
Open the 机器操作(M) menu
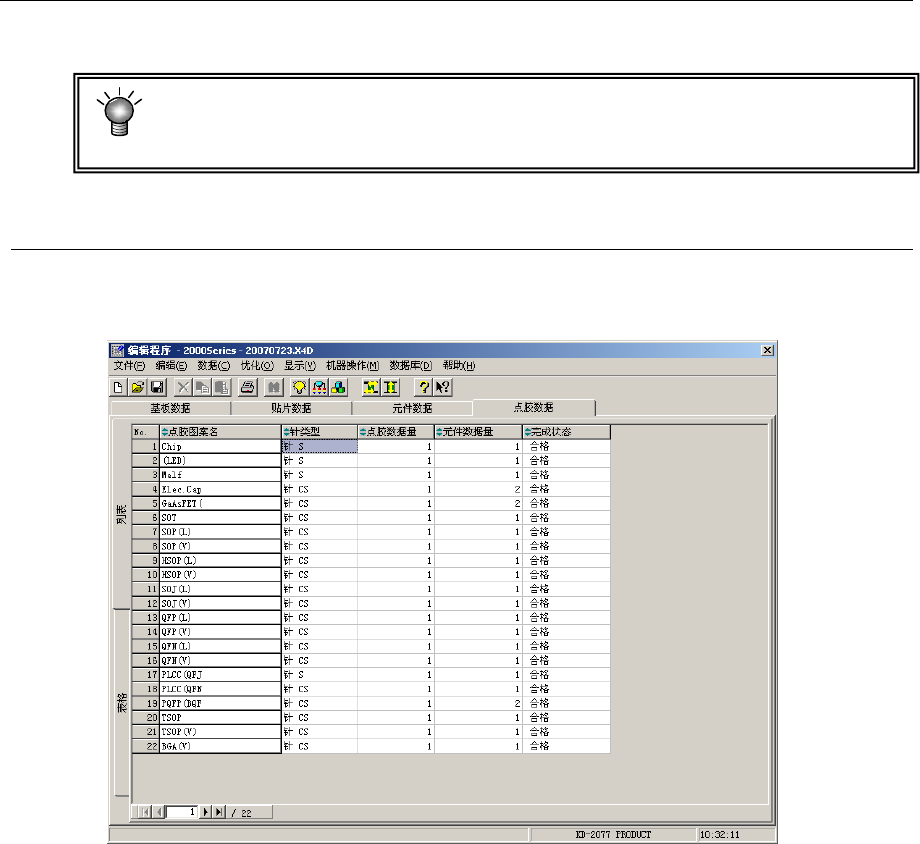pyautogui.click(x=352, y=366)
